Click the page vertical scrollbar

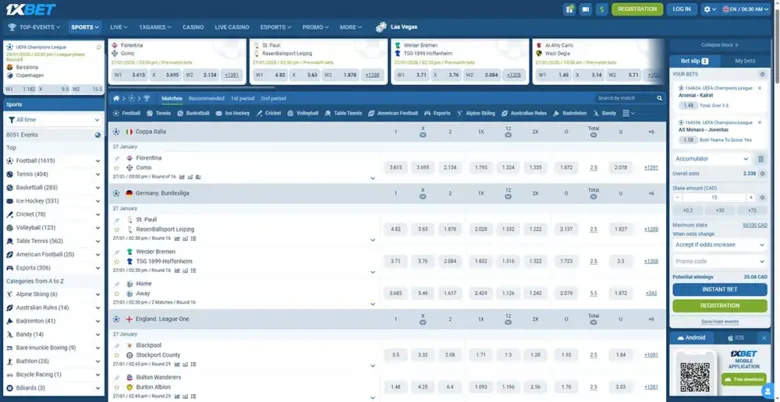(x=777, y=45)
